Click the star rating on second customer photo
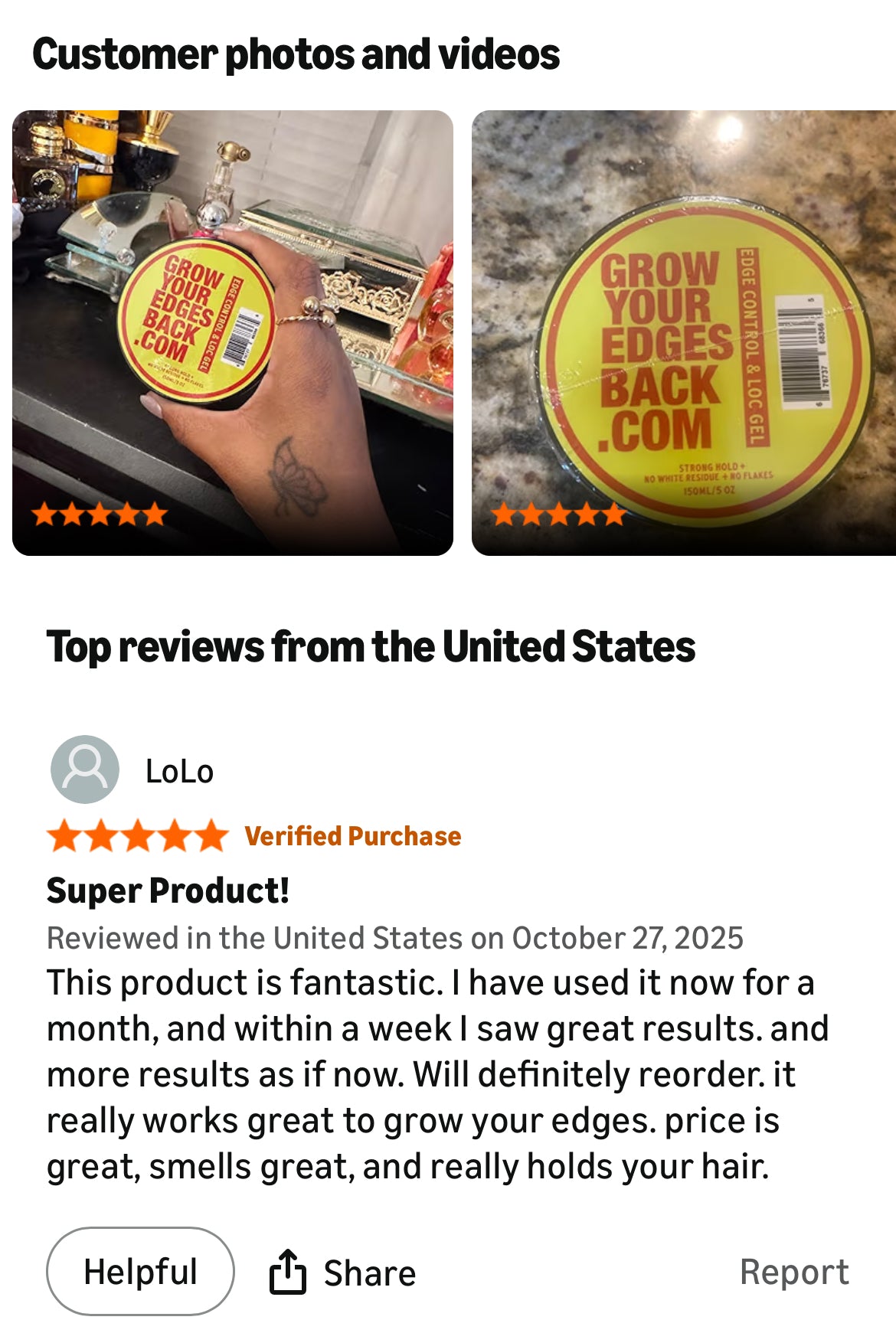The height and width of the screenshot is (1320, 896). (559, 514)
